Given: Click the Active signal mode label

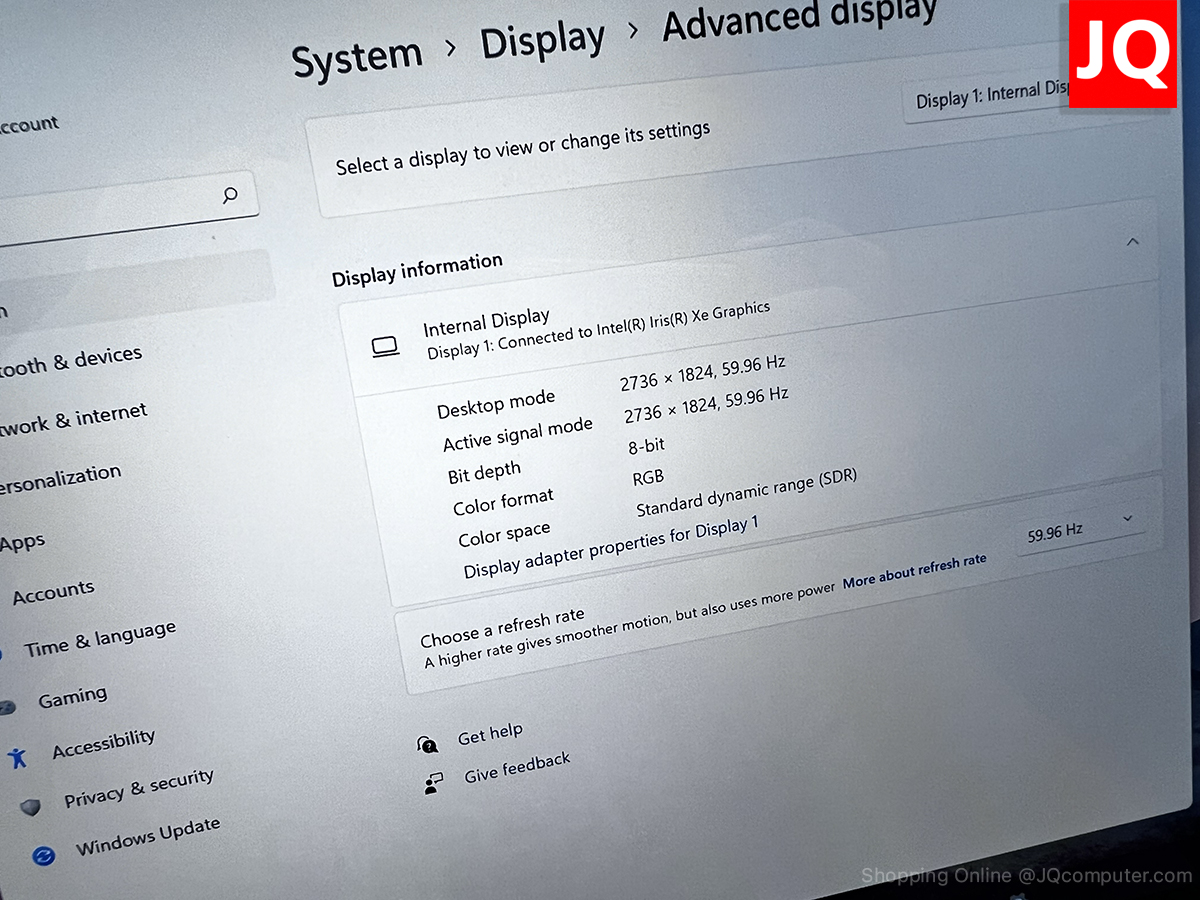Looking at the screenshot, I should 518,433.
